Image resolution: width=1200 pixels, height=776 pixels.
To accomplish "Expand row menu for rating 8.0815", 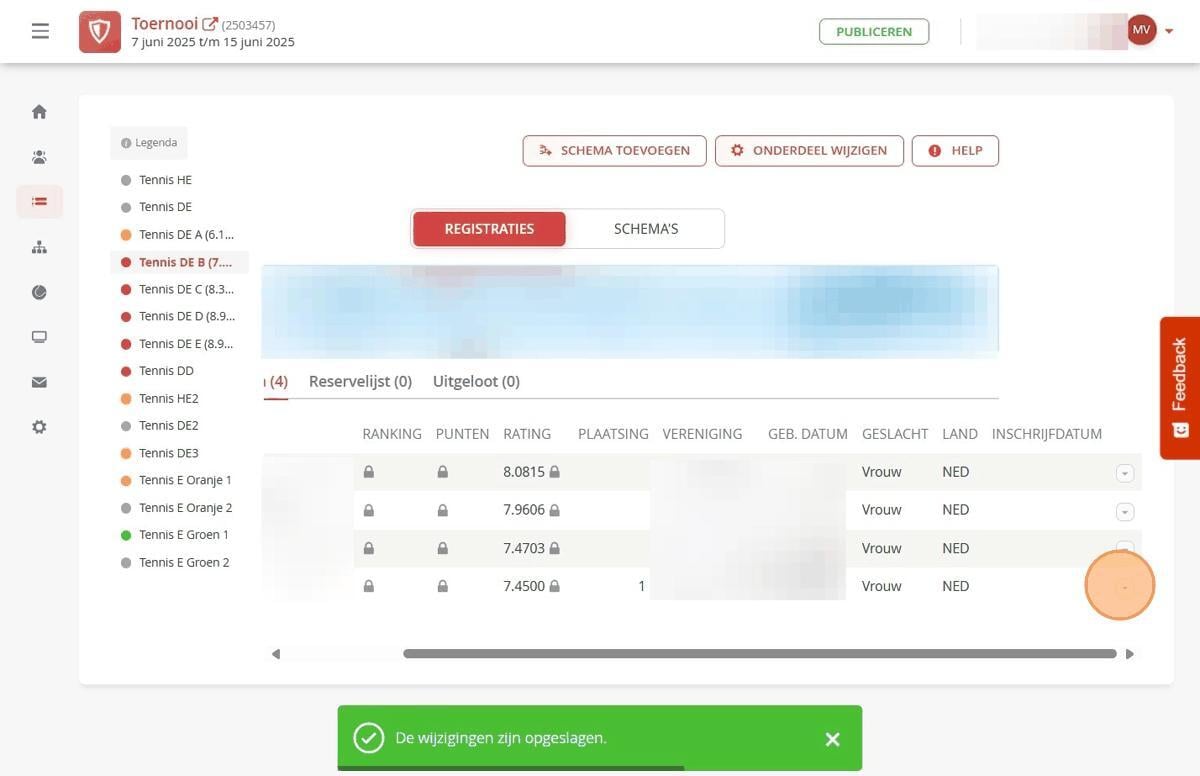I will tap(1125, 473).
